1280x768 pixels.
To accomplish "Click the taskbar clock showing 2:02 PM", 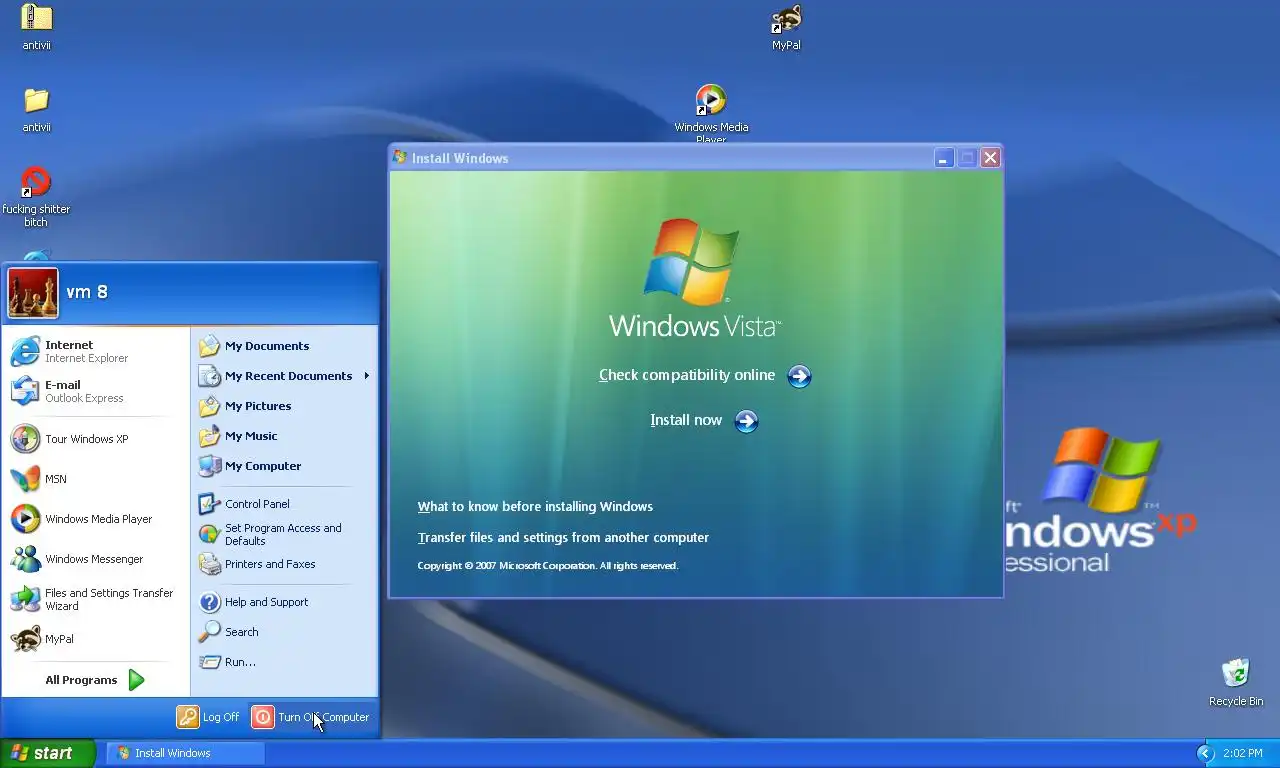I will pos(1243,753).
